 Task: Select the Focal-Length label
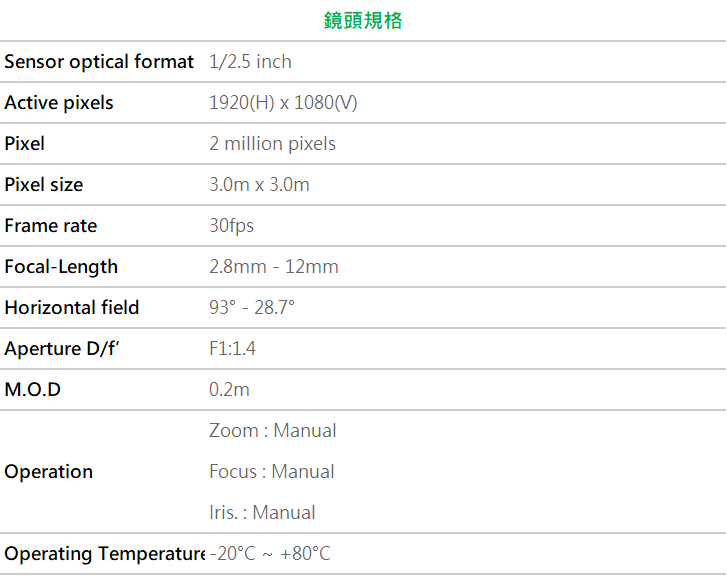pyautogui.click(x=61, y=267)
